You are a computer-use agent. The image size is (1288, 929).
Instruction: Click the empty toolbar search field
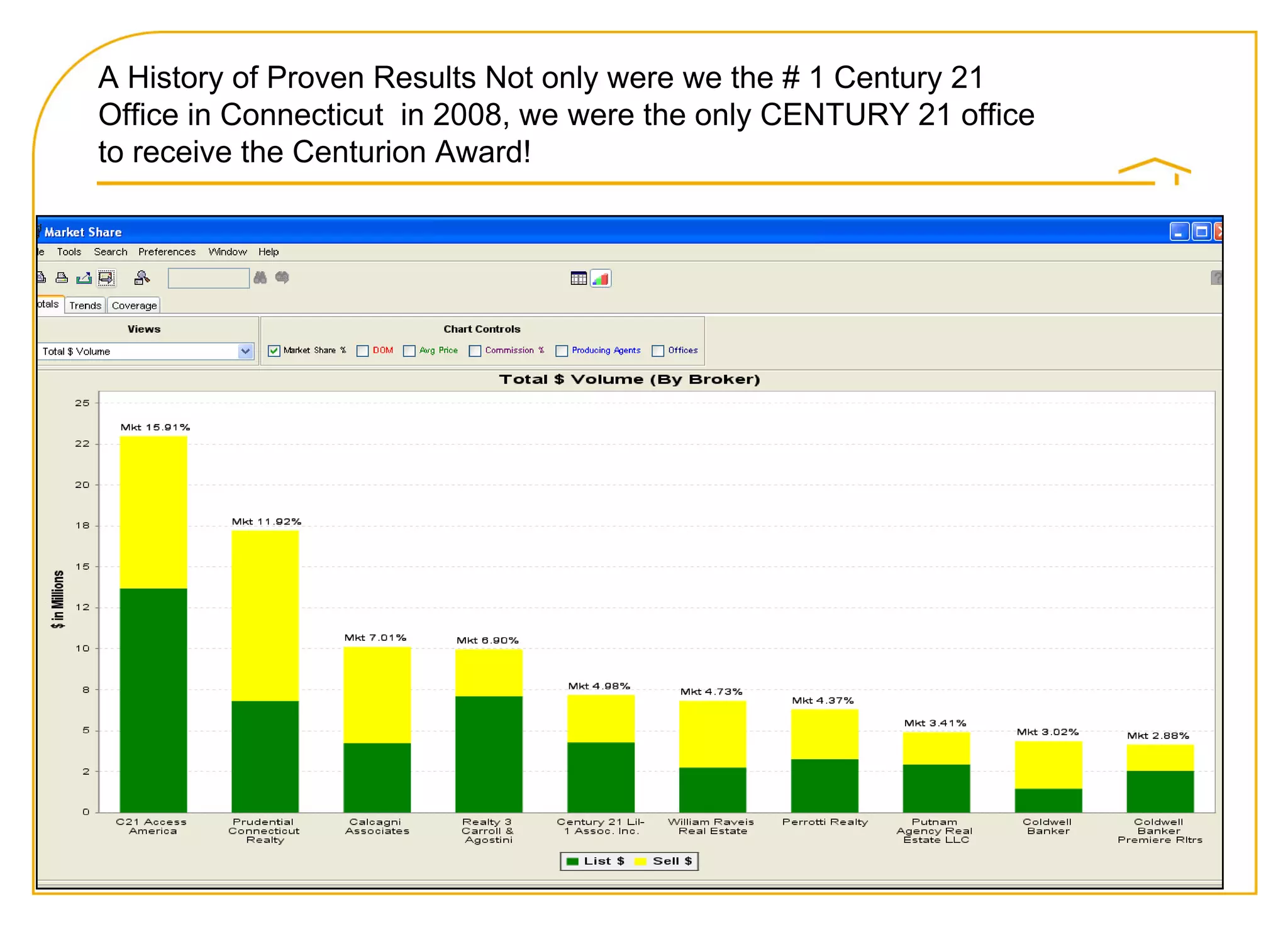(208, 278)
